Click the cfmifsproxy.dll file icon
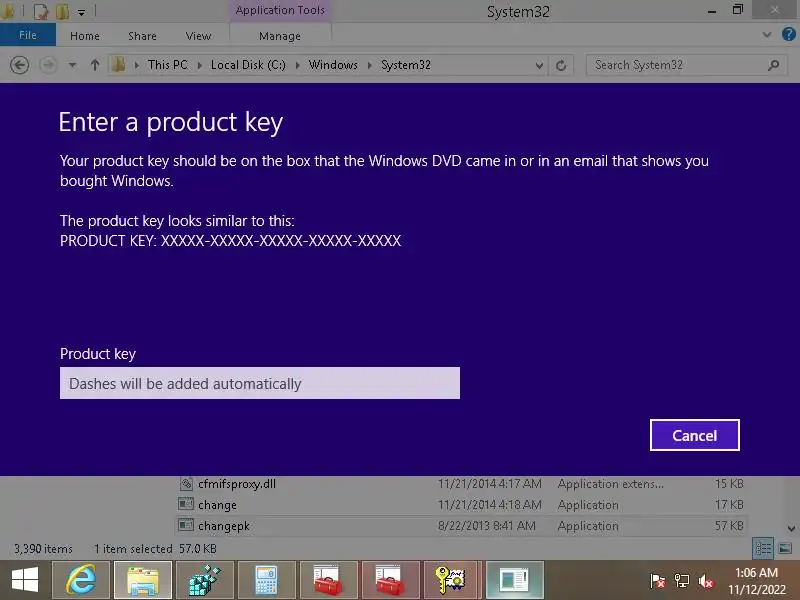The height and width of the screenshot is (600, 800). tap(186, 483)
